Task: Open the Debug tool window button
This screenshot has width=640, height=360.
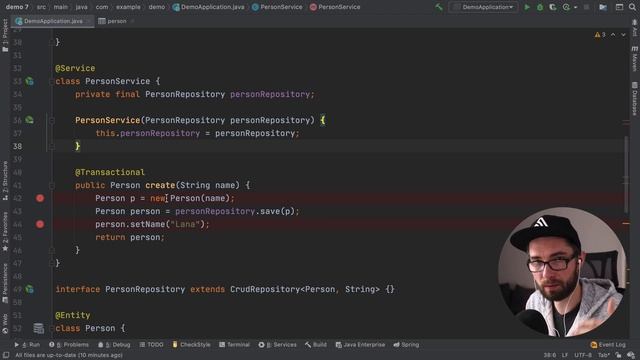Action: coord(114,345)
